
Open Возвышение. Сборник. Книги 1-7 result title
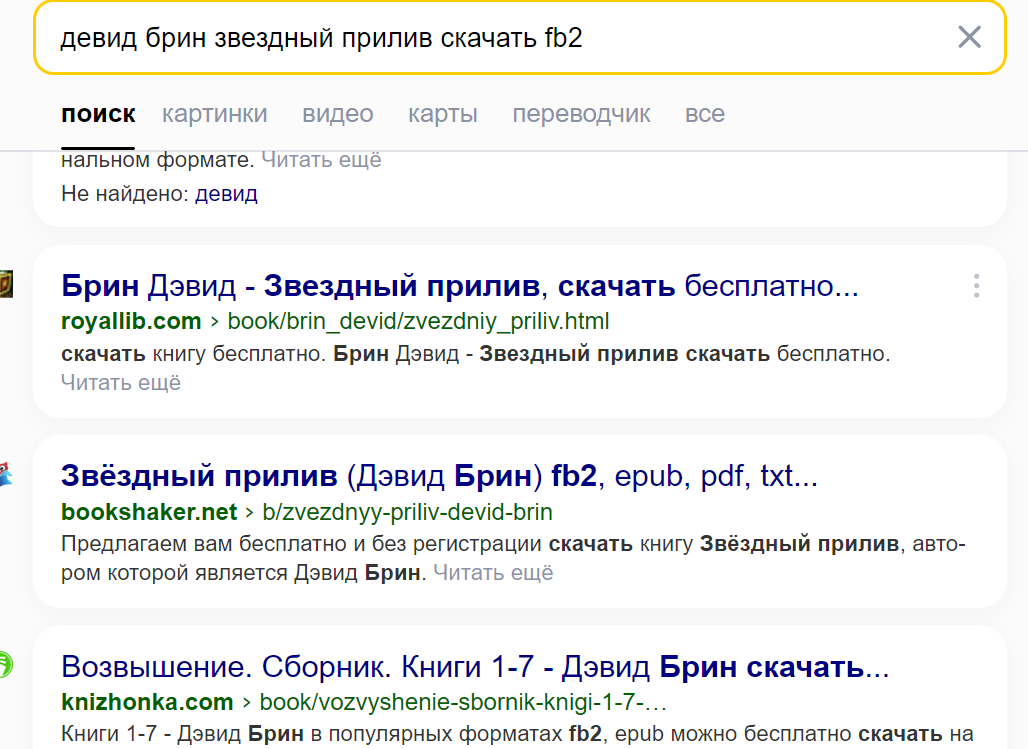pos(475,667)
